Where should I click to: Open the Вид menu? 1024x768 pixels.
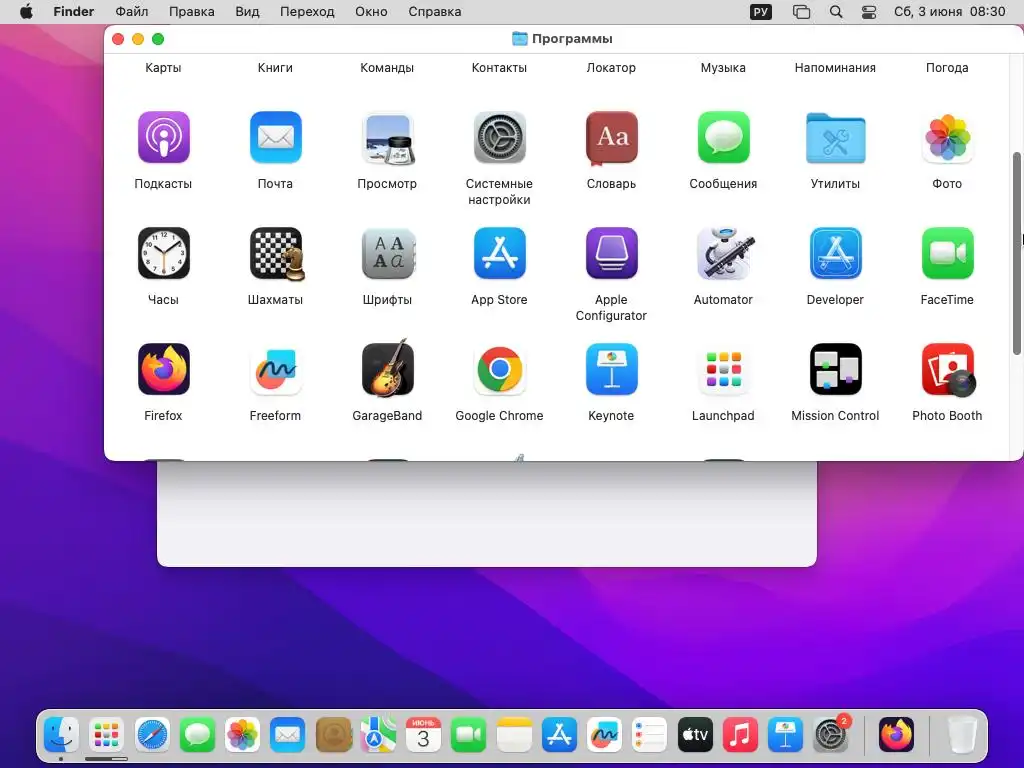247,12
